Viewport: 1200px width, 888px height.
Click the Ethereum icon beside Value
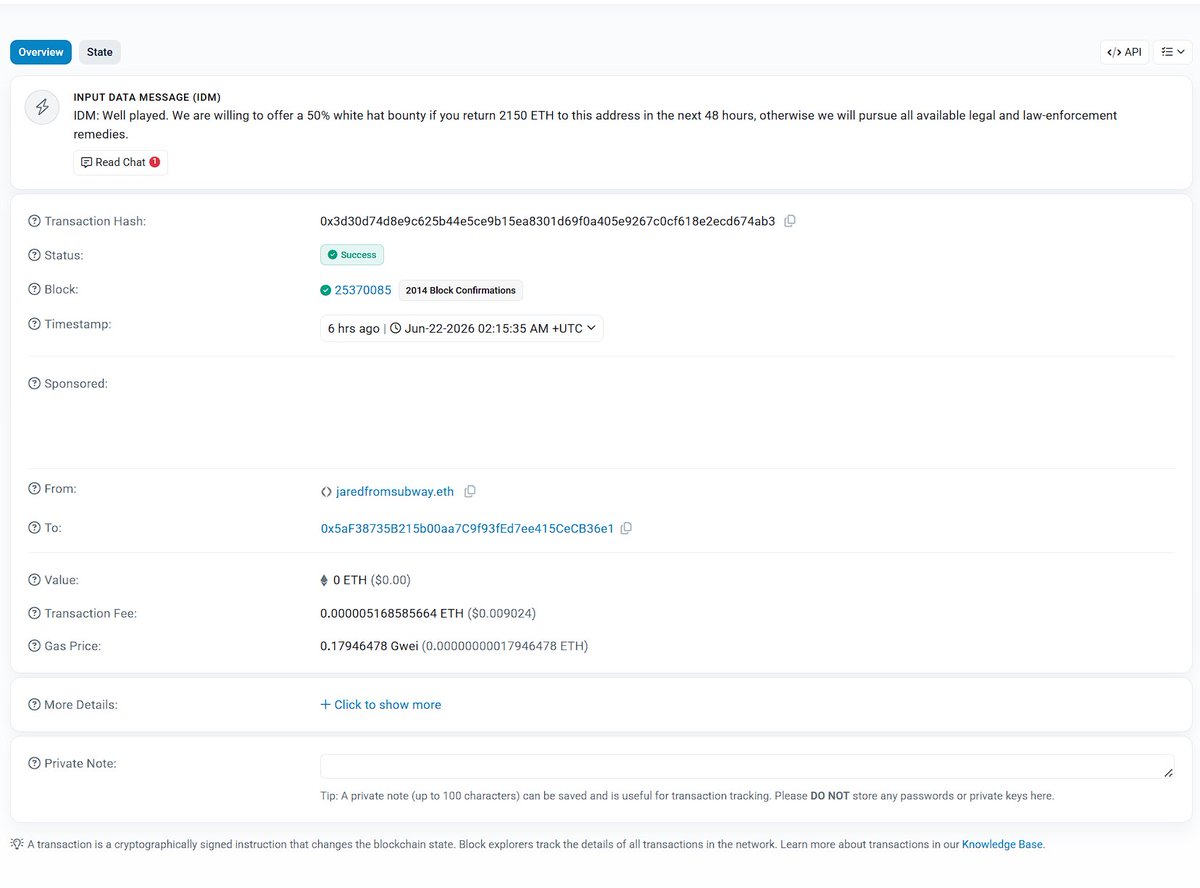[x=323, y=580]
